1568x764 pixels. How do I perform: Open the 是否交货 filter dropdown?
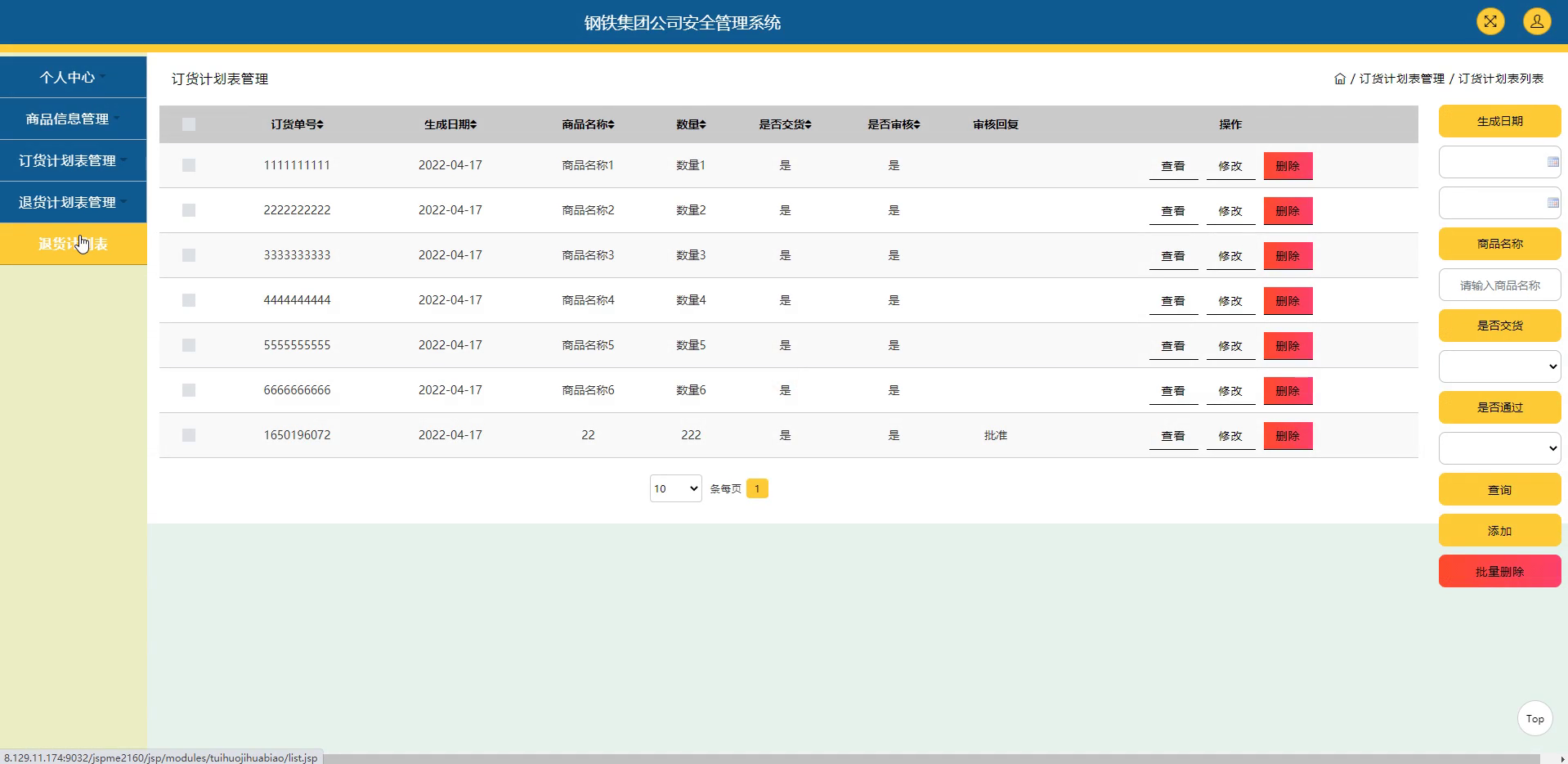coord(1499,366)
